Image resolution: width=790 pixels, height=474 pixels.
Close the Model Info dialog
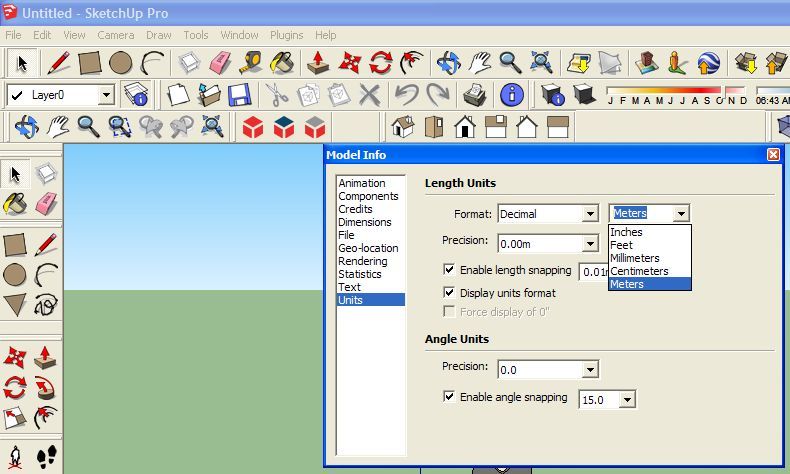[773, 154]
